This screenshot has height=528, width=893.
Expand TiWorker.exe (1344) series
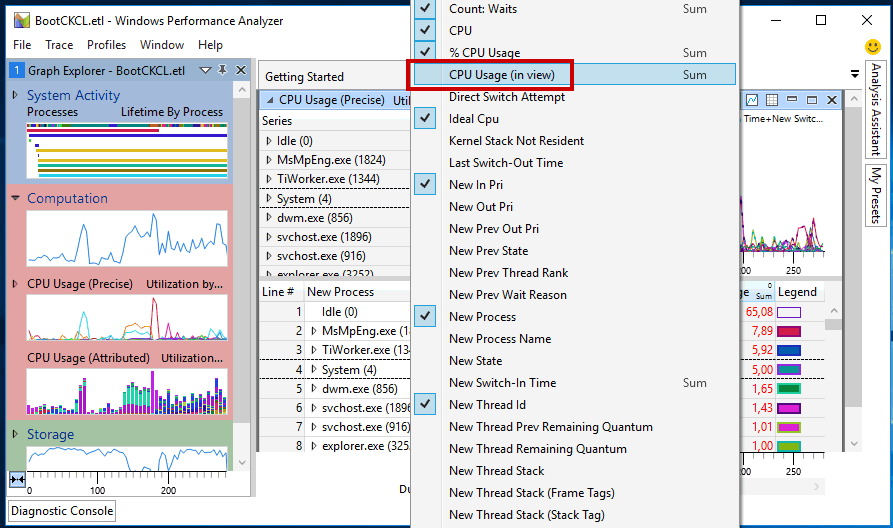coord(269,179)
